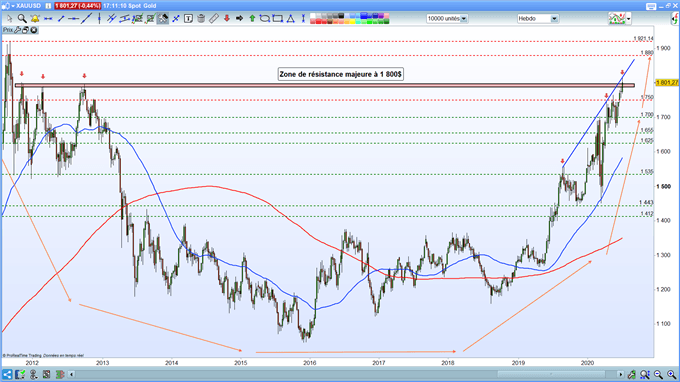Select the rectangle drawing tool
Screen dimensions: 680x382
point(278,19)
